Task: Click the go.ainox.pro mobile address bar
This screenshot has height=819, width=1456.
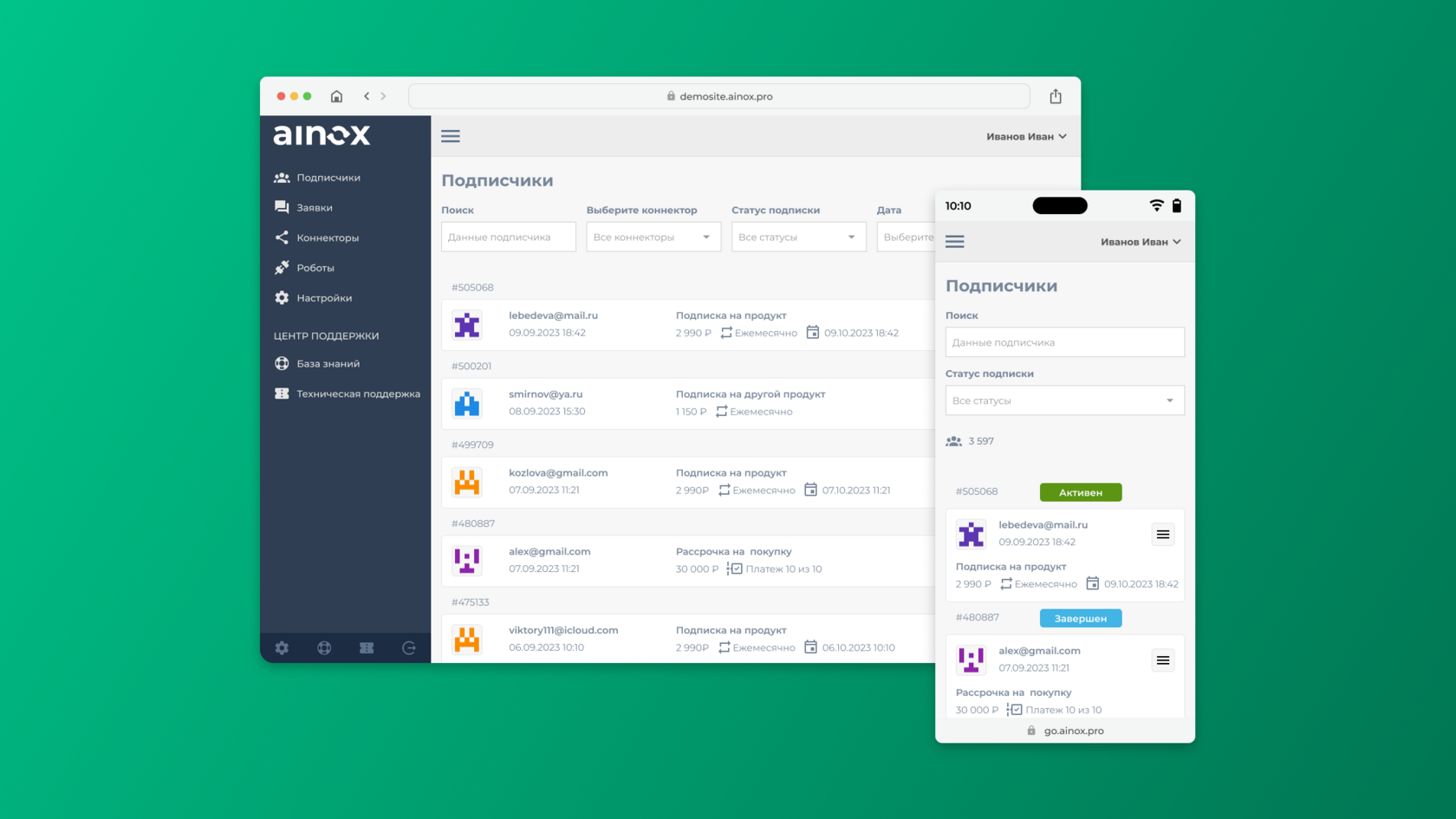Action: (x=1065, y=731)
